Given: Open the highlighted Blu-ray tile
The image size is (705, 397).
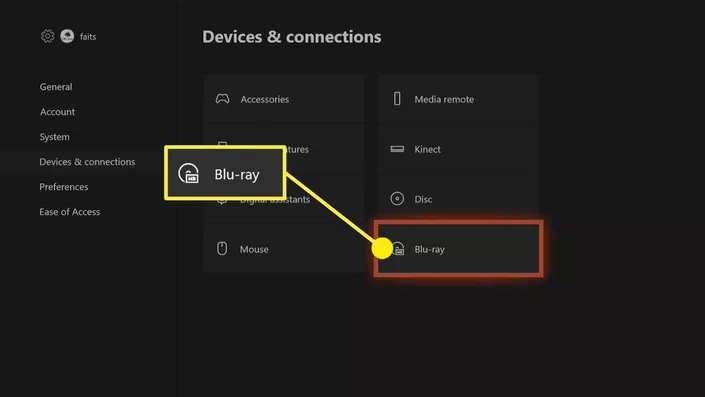Looking at the screenshot, I should point(459,249).
